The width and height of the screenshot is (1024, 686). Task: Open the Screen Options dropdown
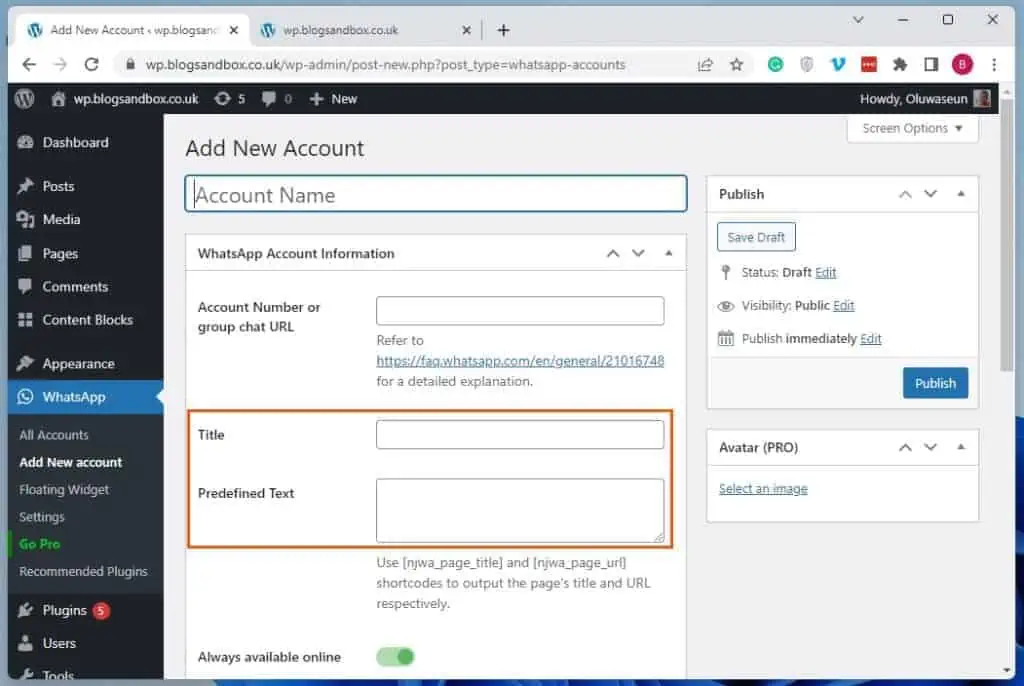click(x=910, y=128)
